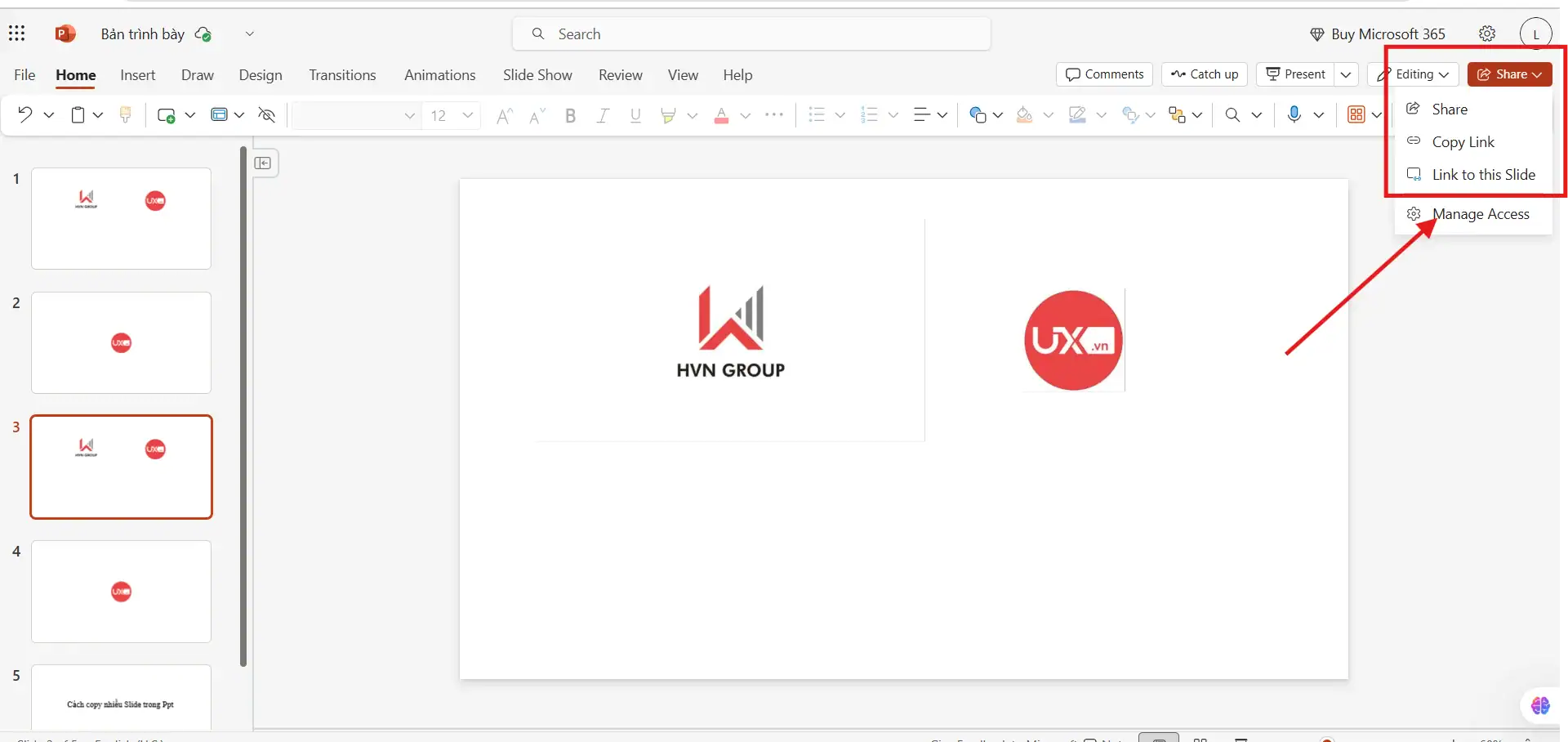Increase the font size
The image size is (1568, 742).
pyautogui.click(x=504, y=114)
